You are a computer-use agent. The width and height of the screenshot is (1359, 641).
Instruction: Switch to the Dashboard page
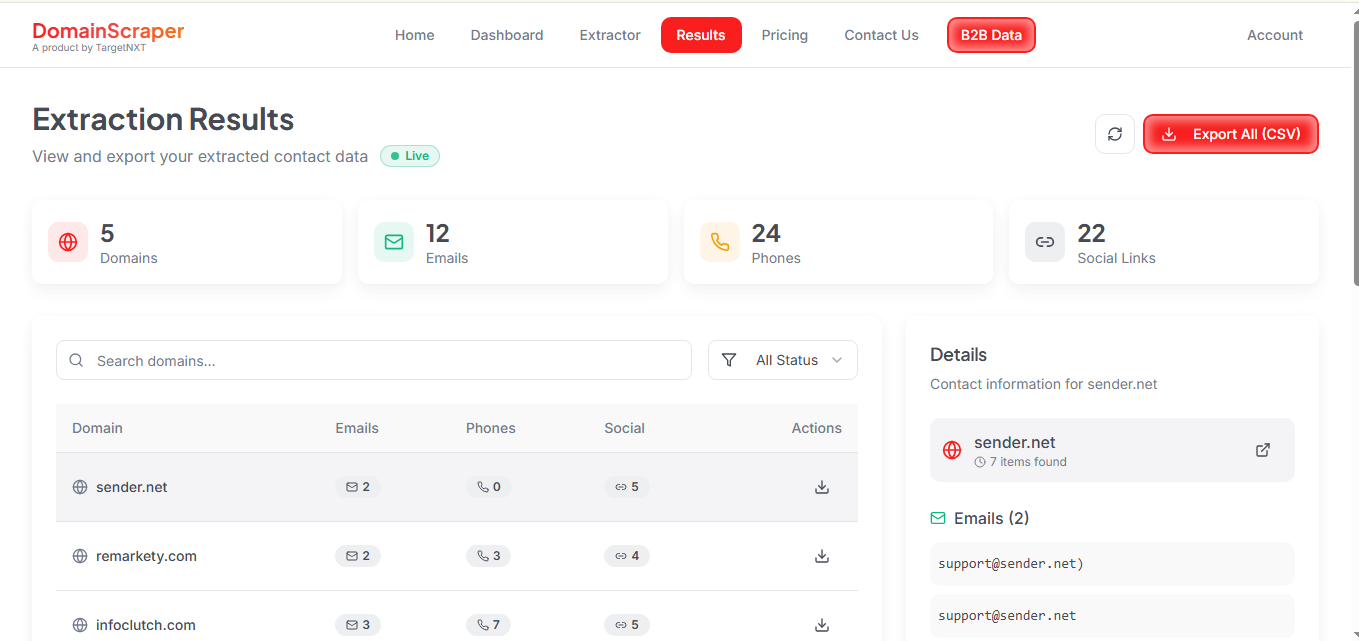(x=506, y=34)
